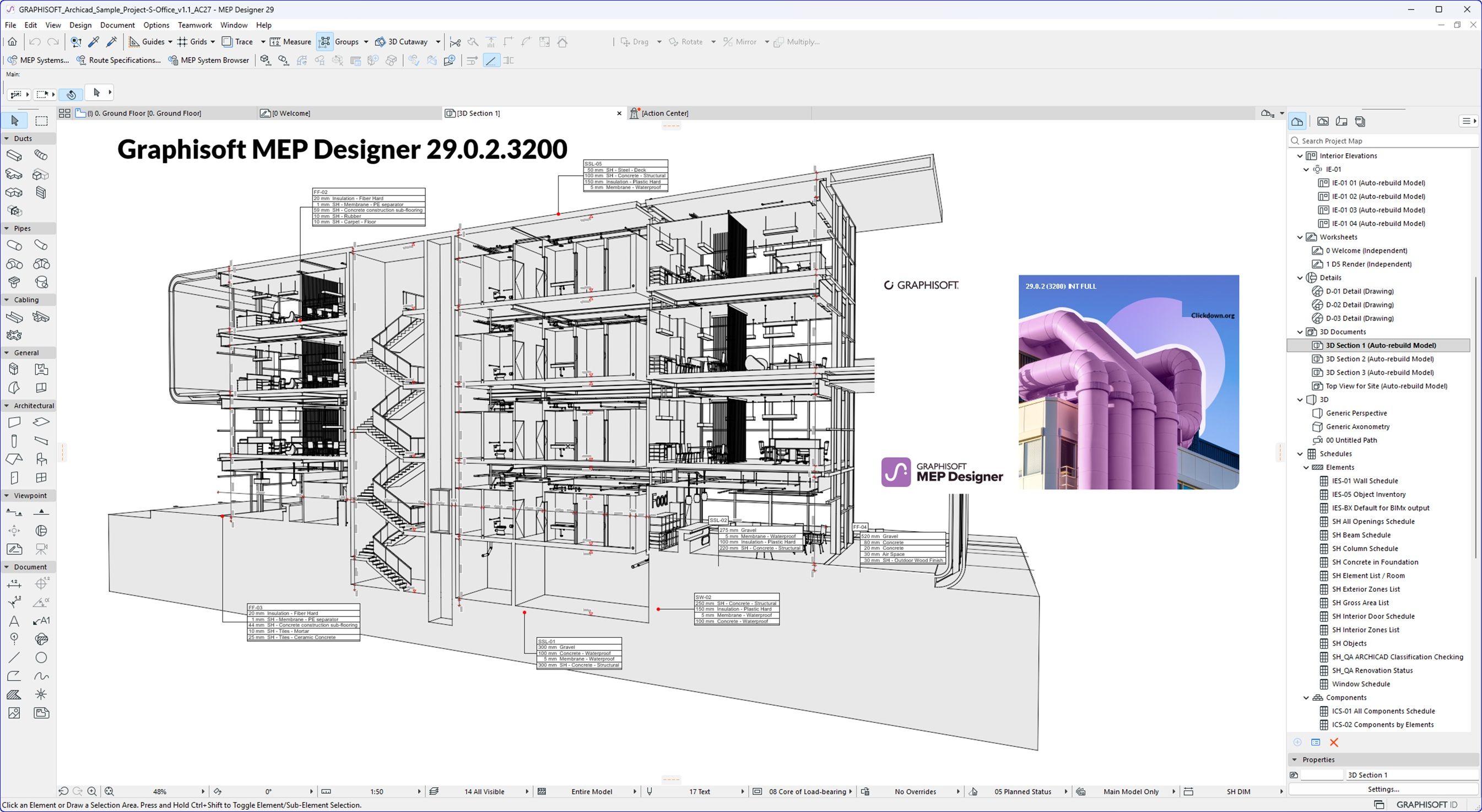Select the Marquee tool below the arrow tool

41,120
